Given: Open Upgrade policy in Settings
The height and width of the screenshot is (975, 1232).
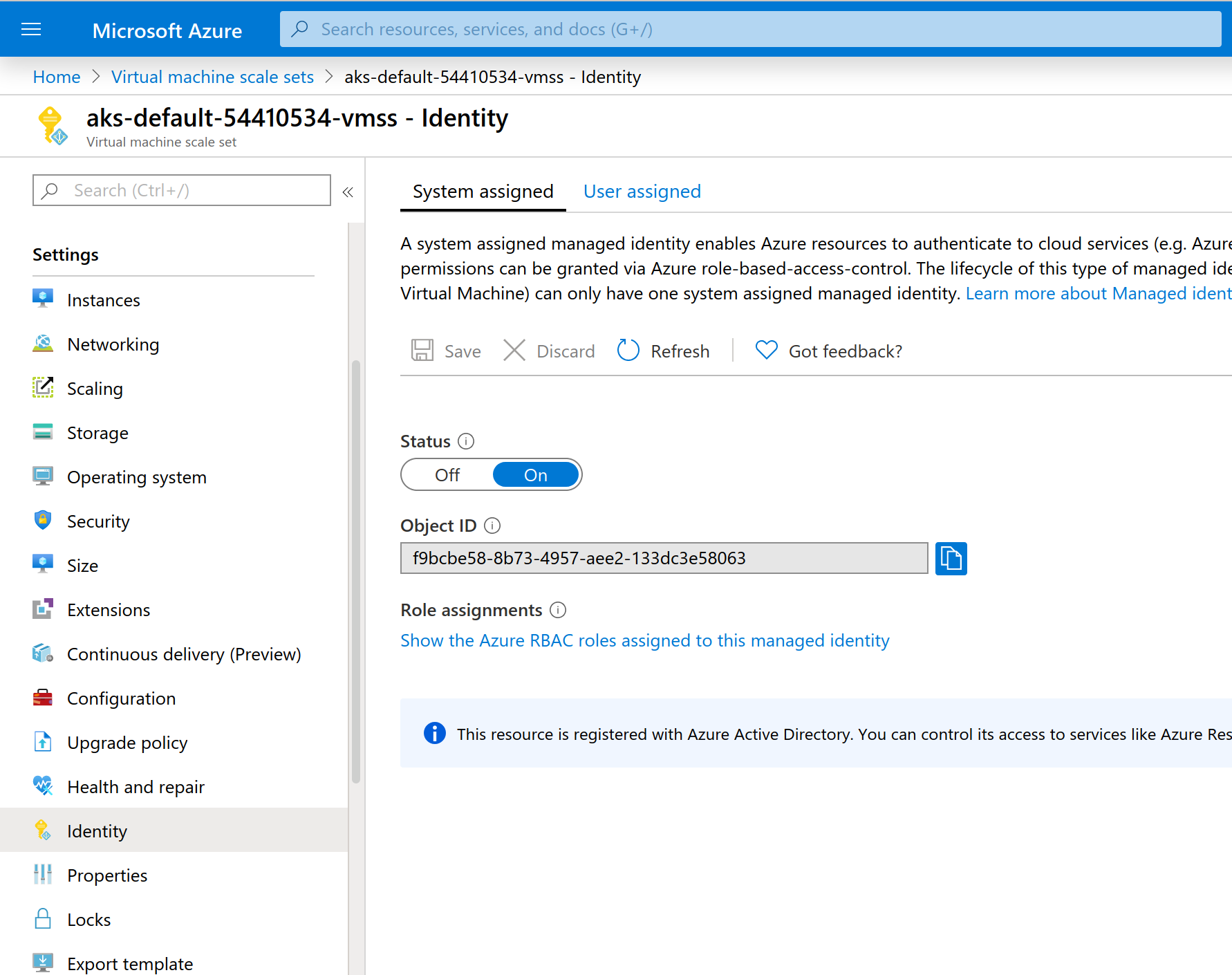Looking at the screenshot, I should [127, 743].
